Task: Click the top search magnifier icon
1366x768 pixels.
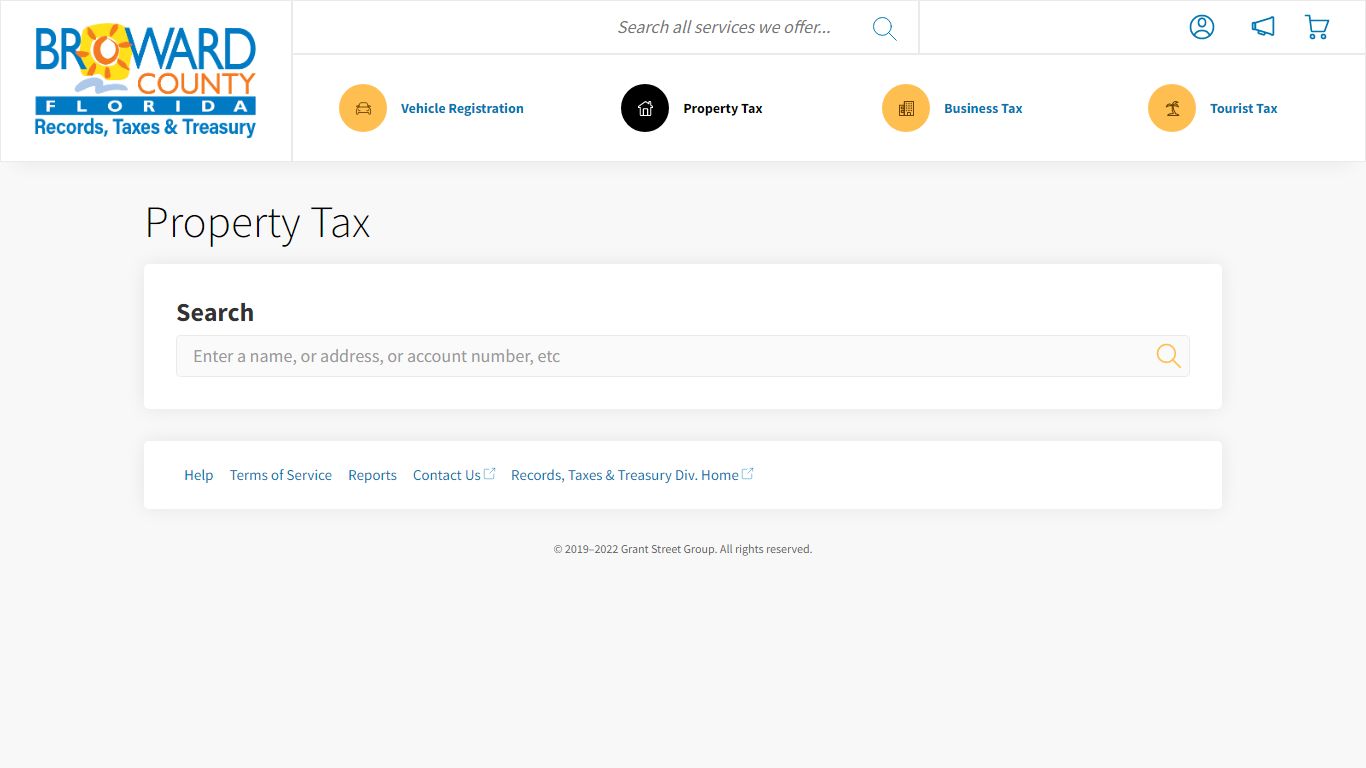Action: pyautogui.click(x=884, y=28)
